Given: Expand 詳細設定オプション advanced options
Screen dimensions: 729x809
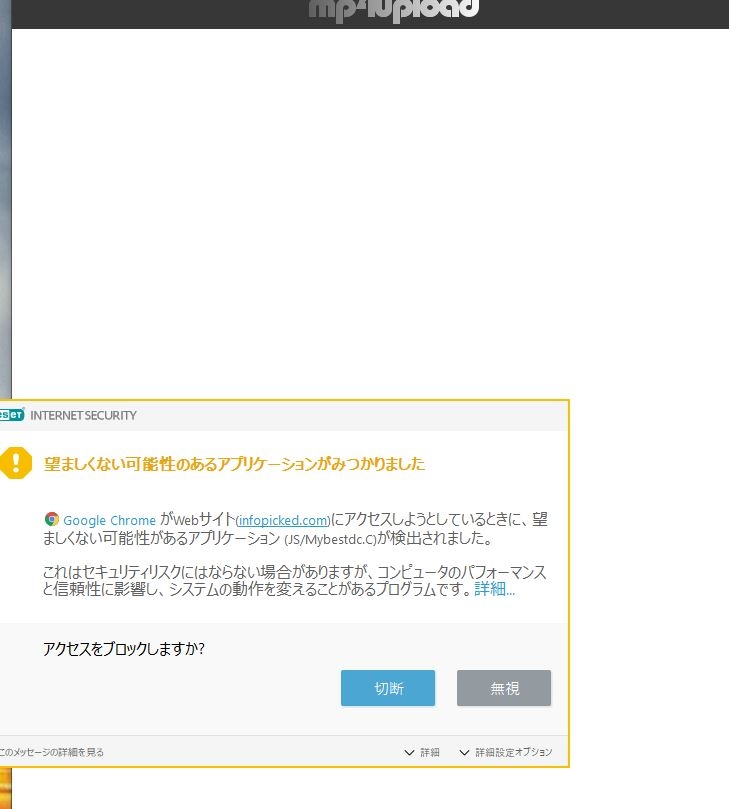Looking at the screenshot, I should tap(506, 752).
